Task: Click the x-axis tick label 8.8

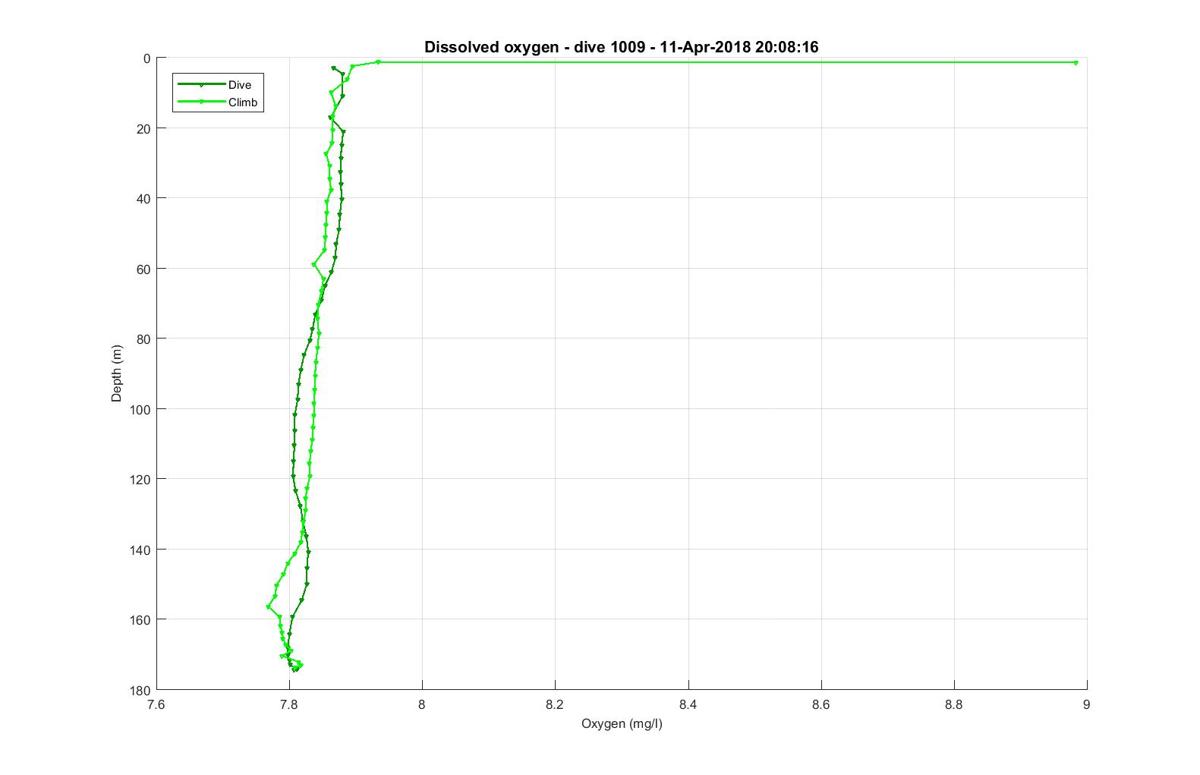Action: pyautogui.click(x=954, y=704)
